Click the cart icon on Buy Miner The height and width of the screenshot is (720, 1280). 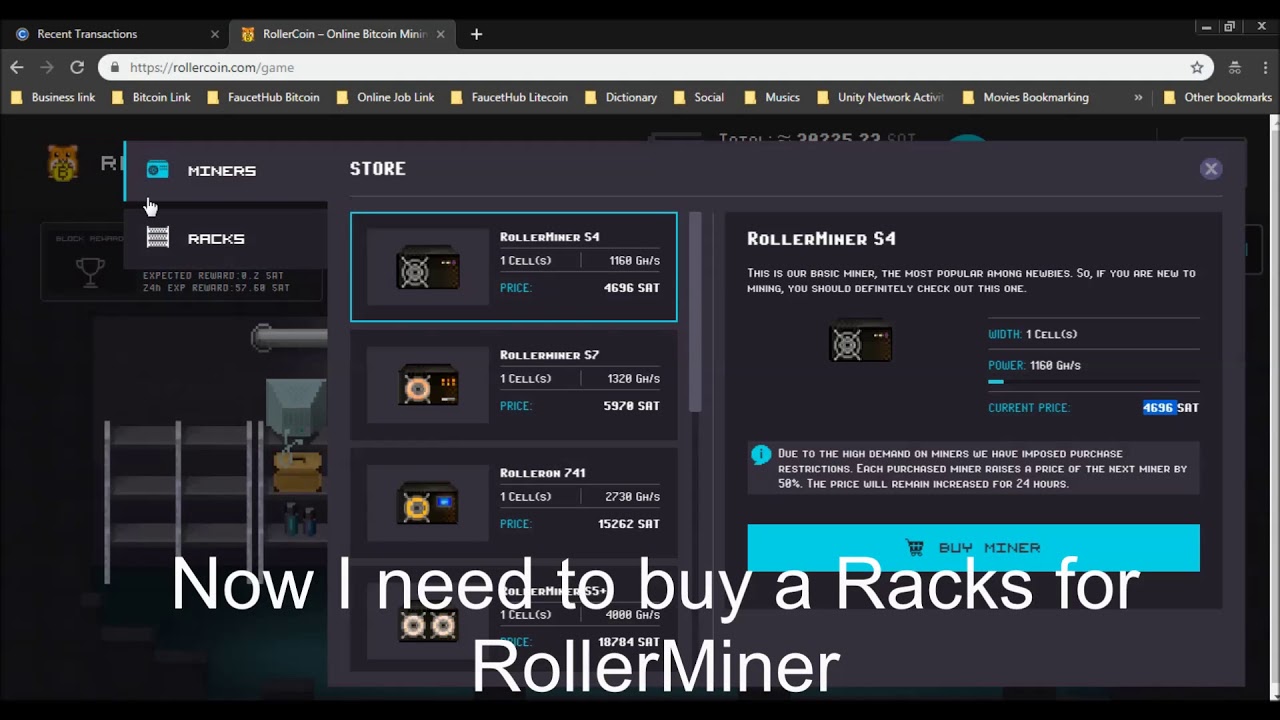click(x=914, y=548)
